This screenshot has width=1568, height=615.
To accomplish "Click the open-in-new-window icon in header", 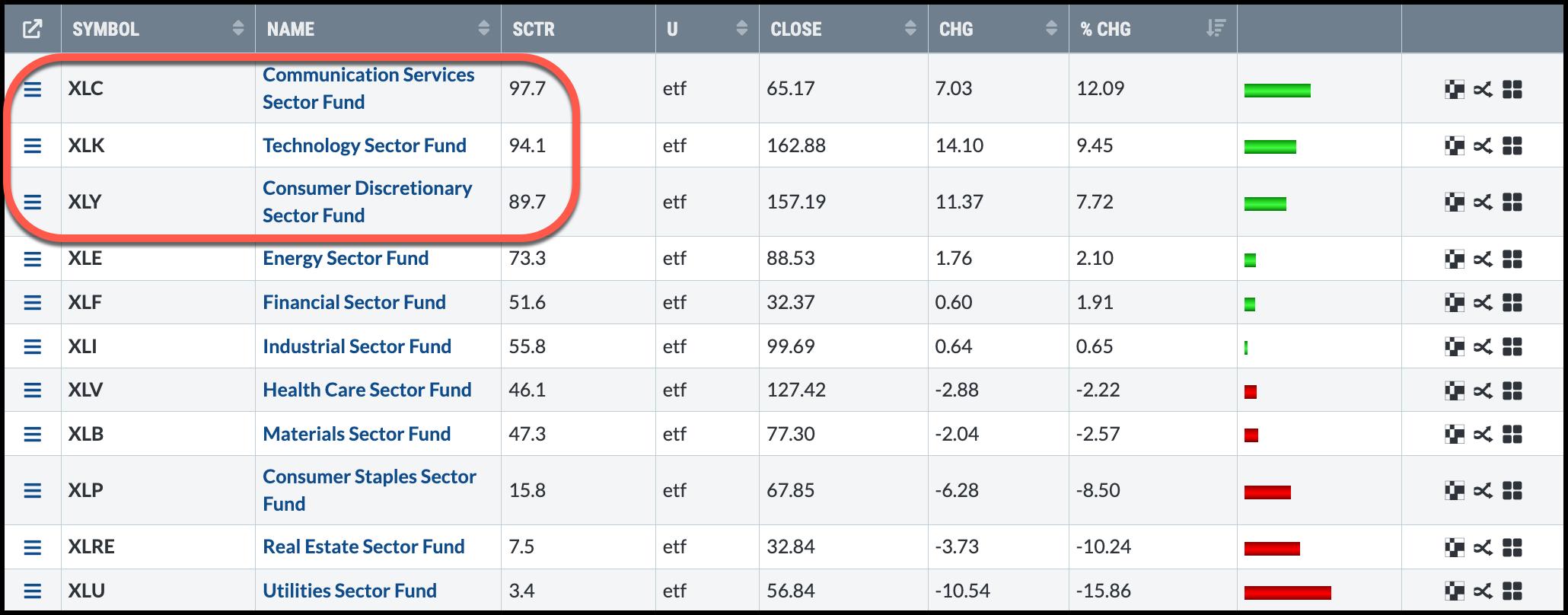I will pyautogui.click(x=32, y=29).
